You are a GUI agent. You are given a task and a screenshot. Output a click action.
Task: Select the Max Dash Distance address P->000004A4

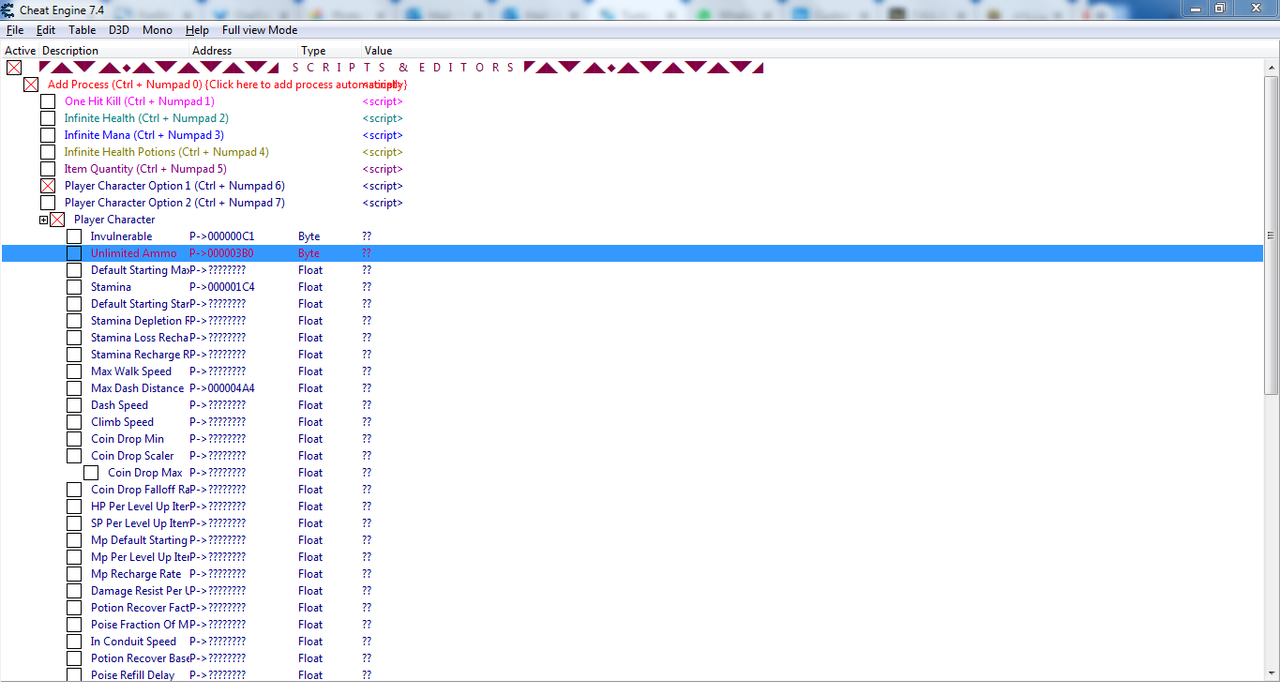click(x=222, y=389)
